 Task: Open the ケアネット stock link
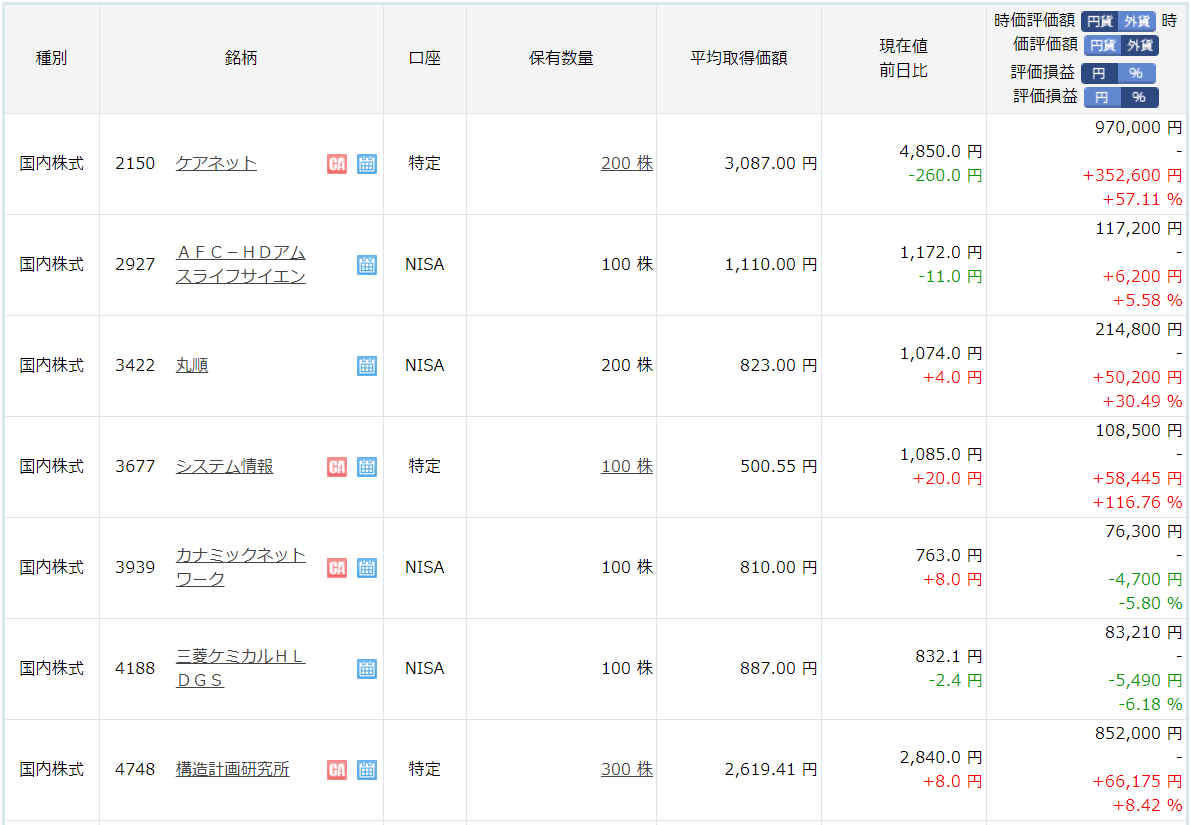coord(216,163)
